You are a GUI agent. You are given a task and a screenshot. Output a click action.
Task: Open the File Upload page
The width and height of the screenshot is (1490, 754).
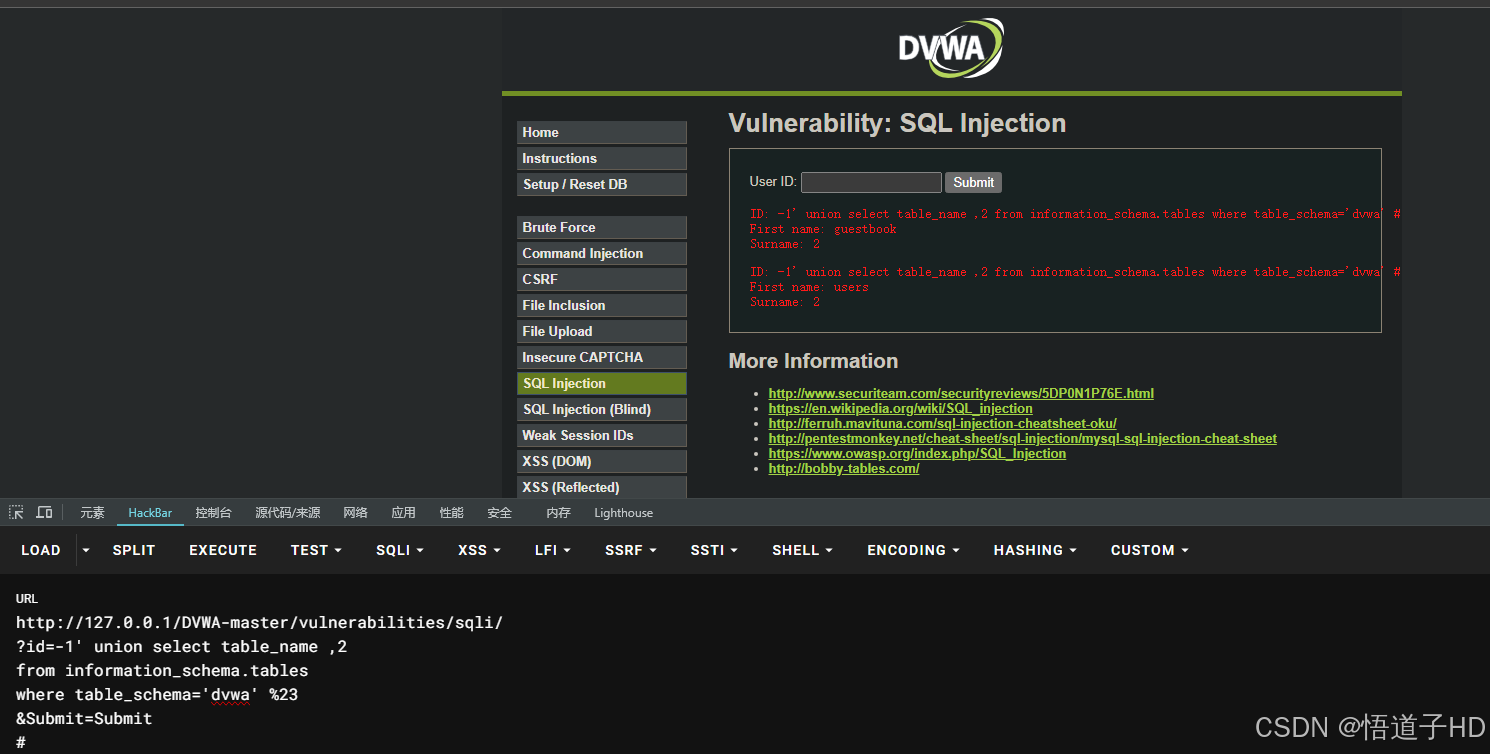click(602, 331)
